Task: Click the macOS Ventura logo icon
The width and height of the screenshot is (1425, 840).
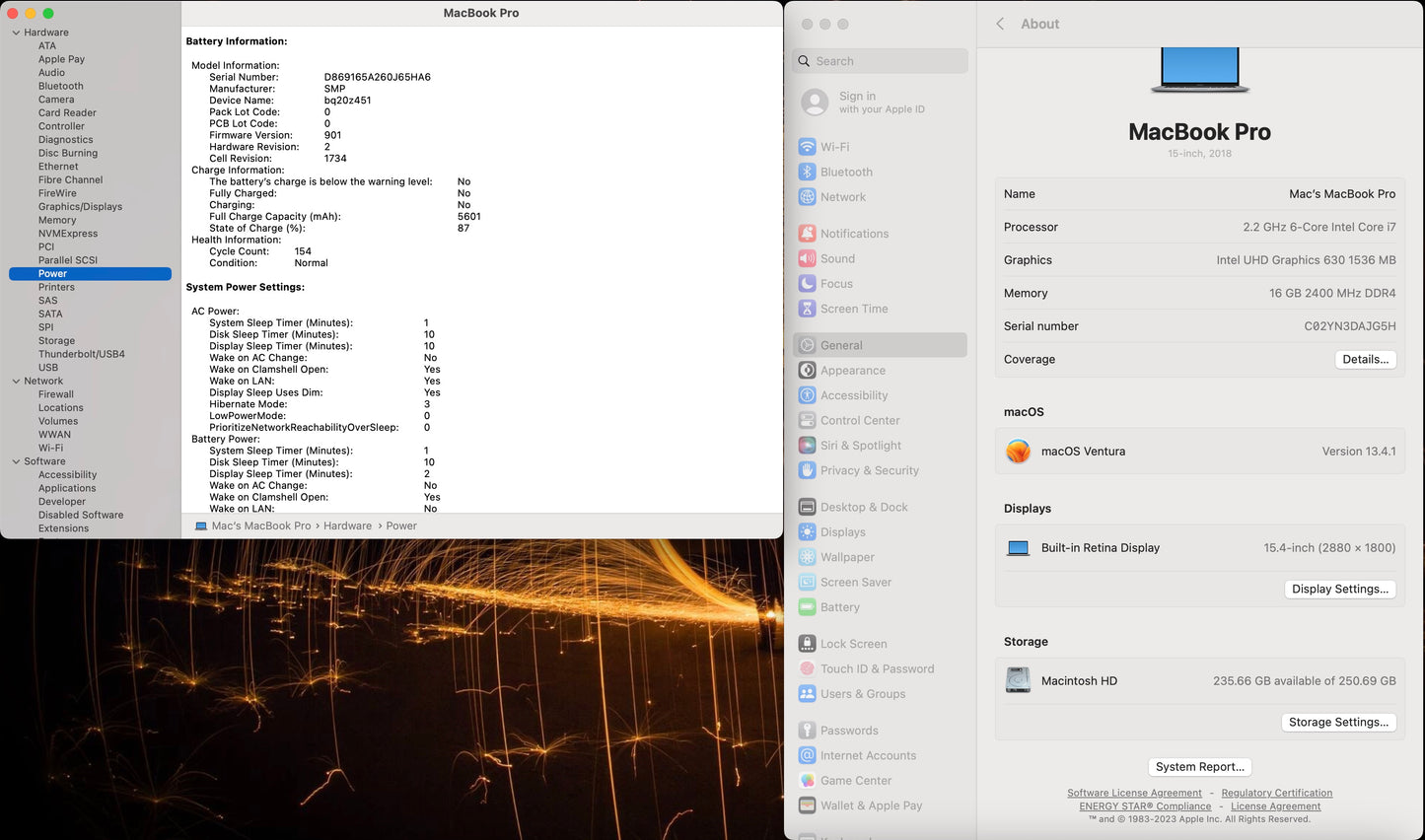Action: pyautogui.click(x=1018, y=452)
